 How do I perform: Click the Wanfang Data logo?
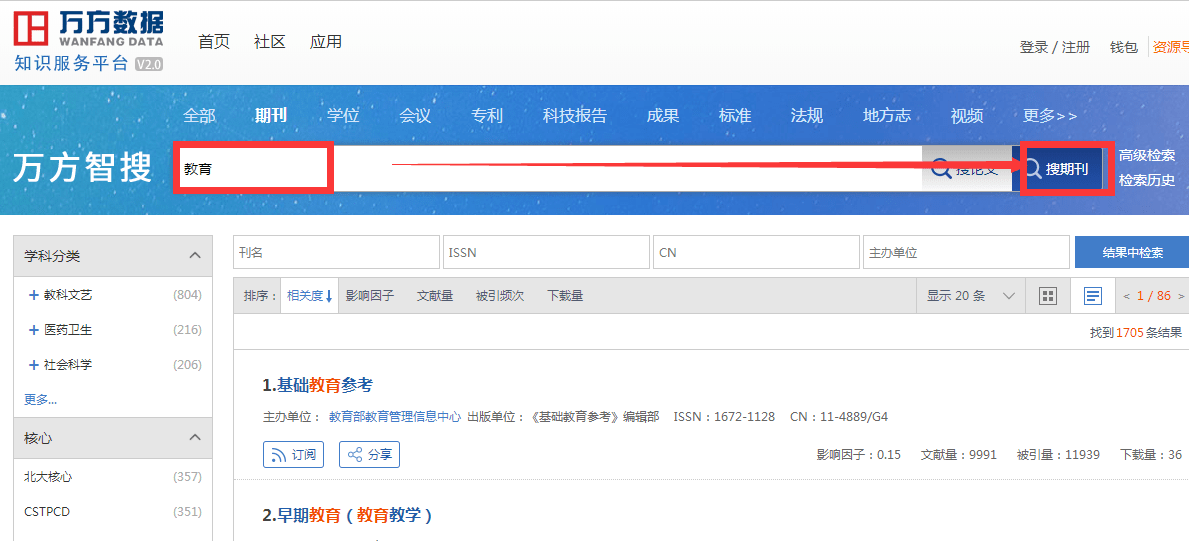click(89, 41)
